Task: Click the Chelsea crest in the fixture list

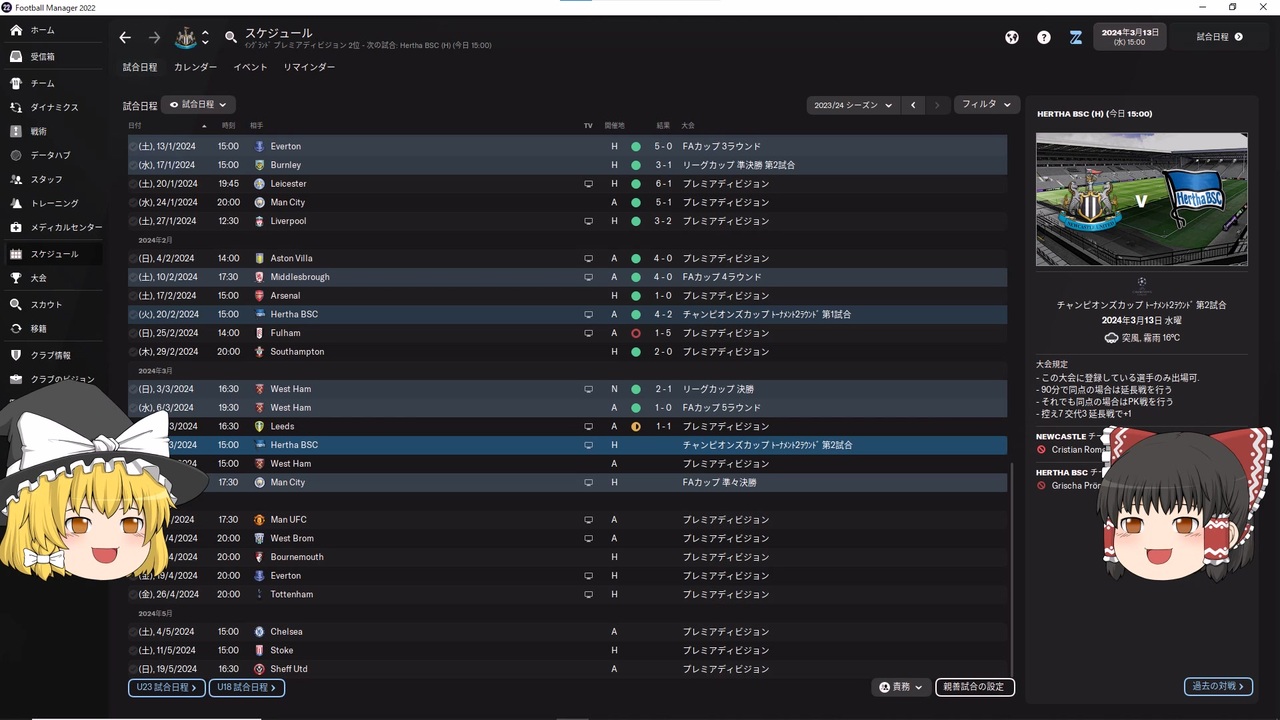Action: click(x=259, y=632)
